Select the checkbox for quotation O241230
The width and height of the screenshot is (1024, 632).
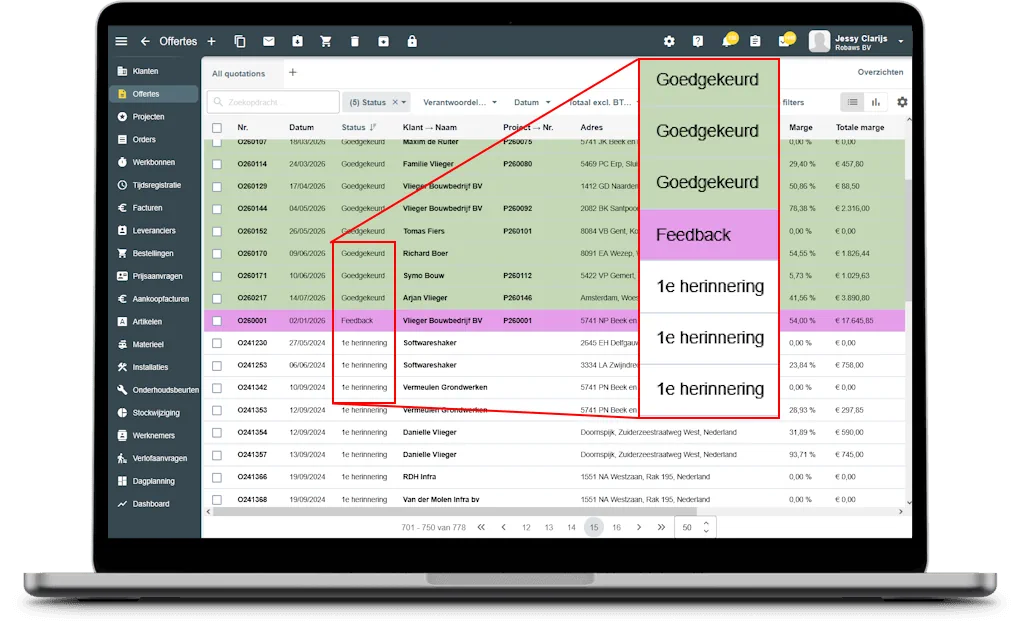[217, 343]
